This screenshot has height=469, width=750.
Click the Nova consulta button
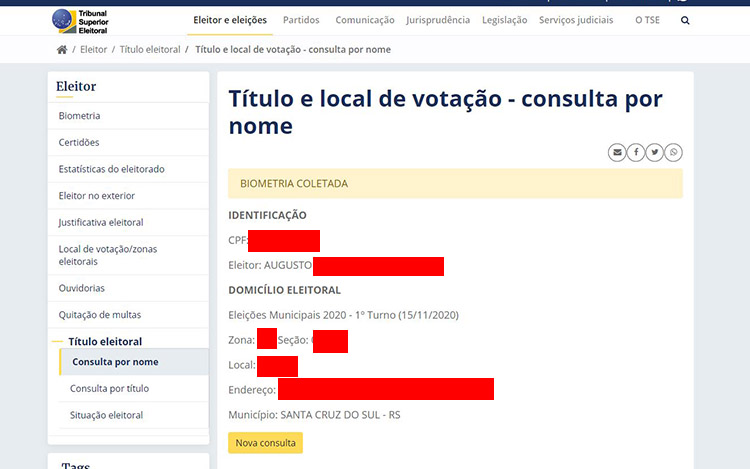tap(265, 443)
